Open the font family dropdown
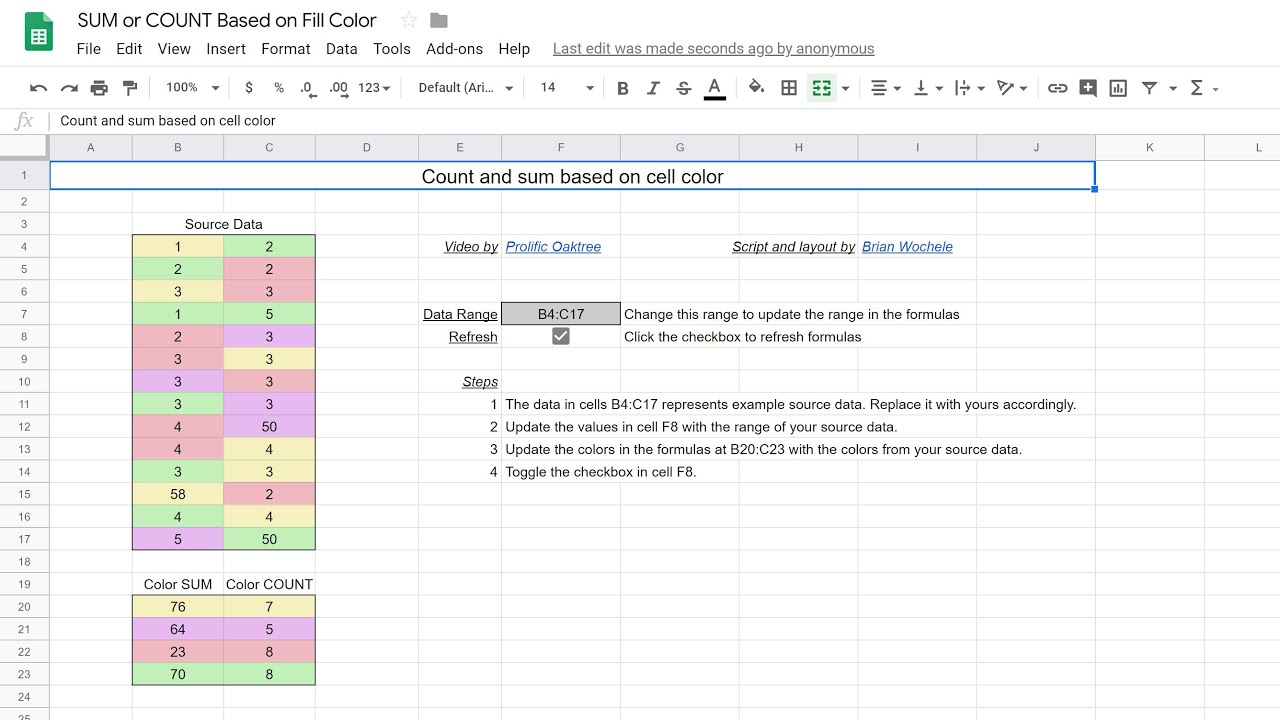Viewport: 1280px width, 720px height. (x=466, y=88)
